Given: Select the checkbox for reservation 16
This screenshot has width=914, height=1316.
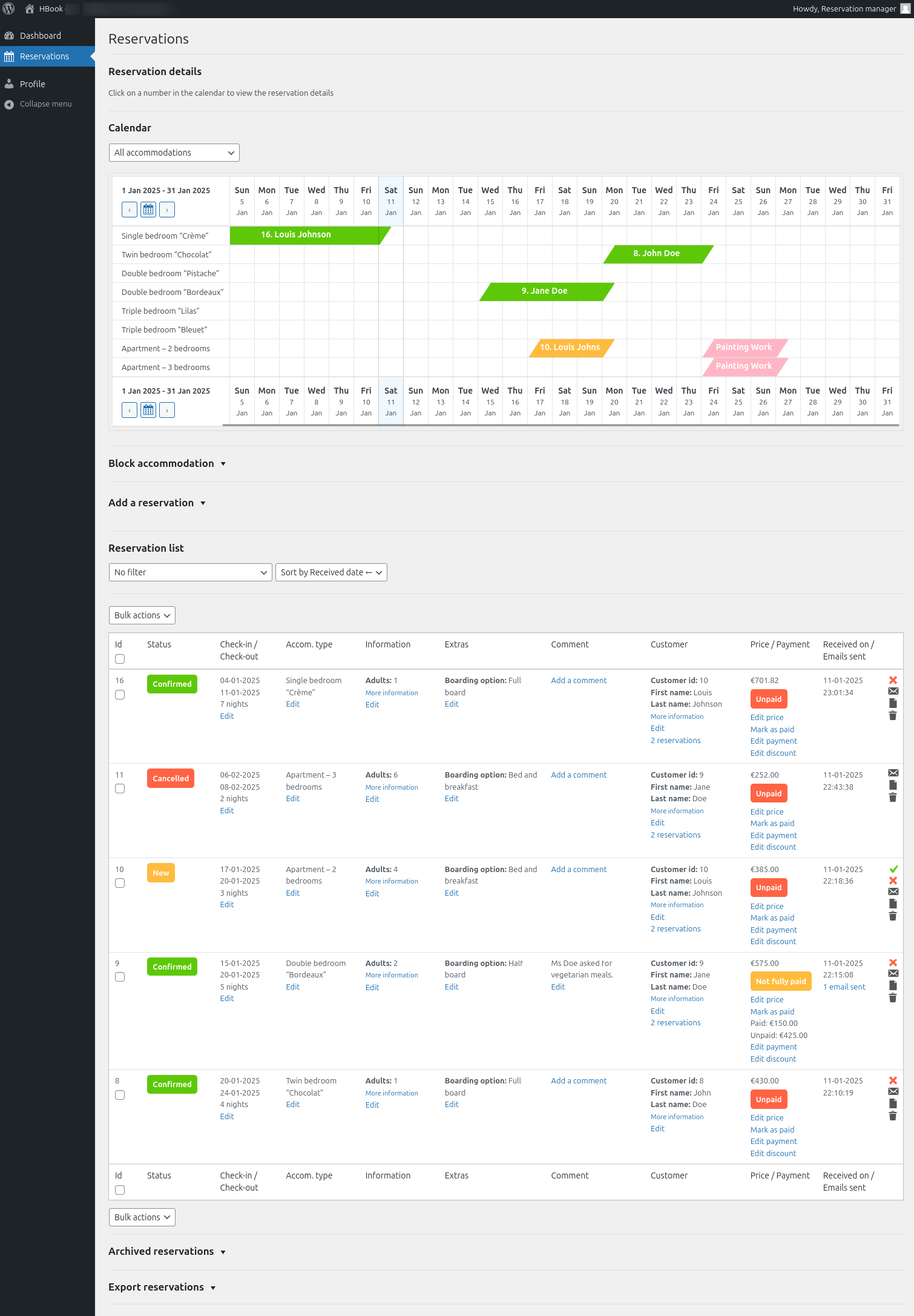Looking at the screenshot, I should [x=120, y=695].
